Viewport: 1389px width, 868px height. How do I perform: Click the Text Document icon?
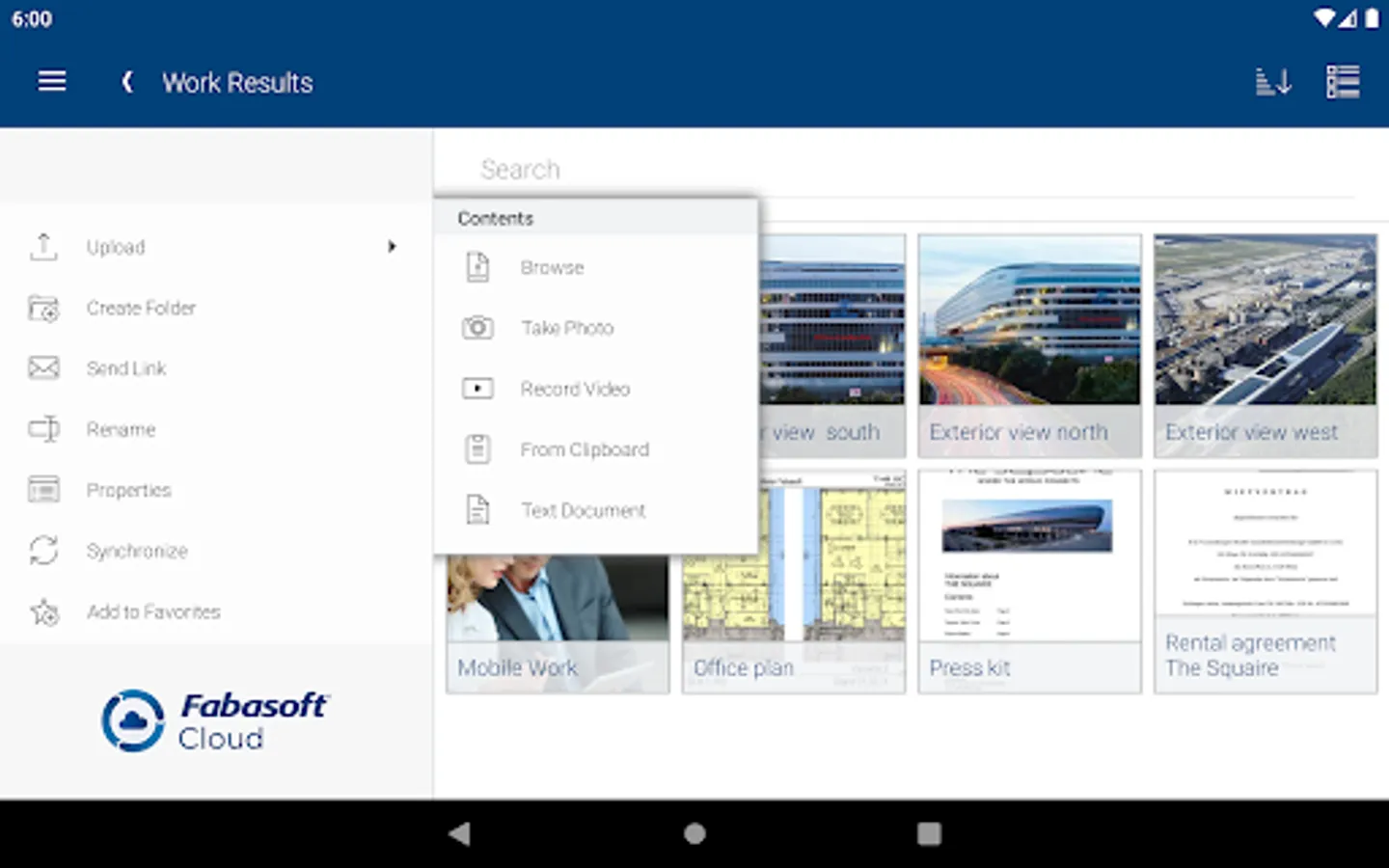pos(477,510)
